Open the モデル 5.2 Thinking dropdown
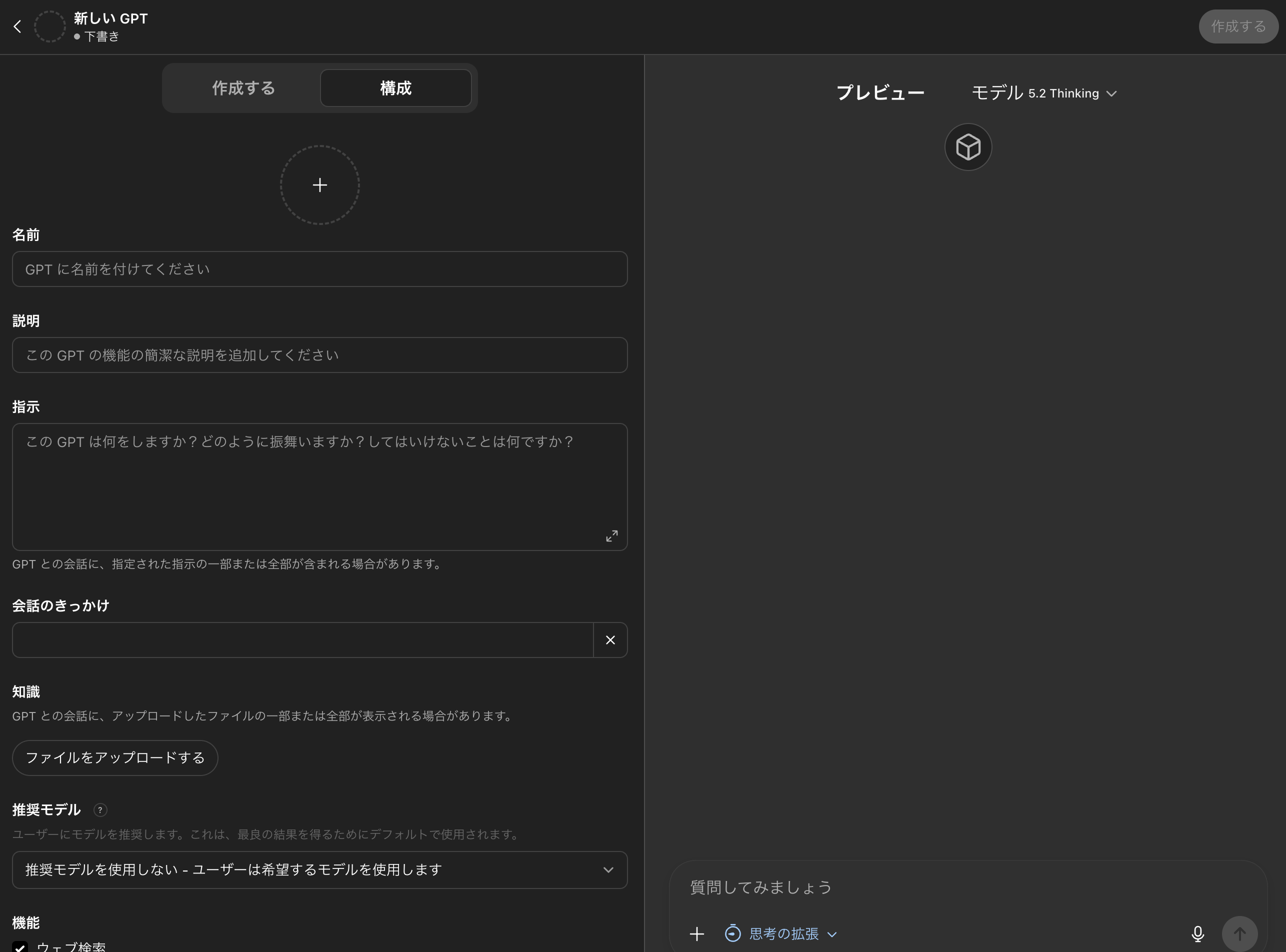The image size is (1286, 952). pos(1044,93)
